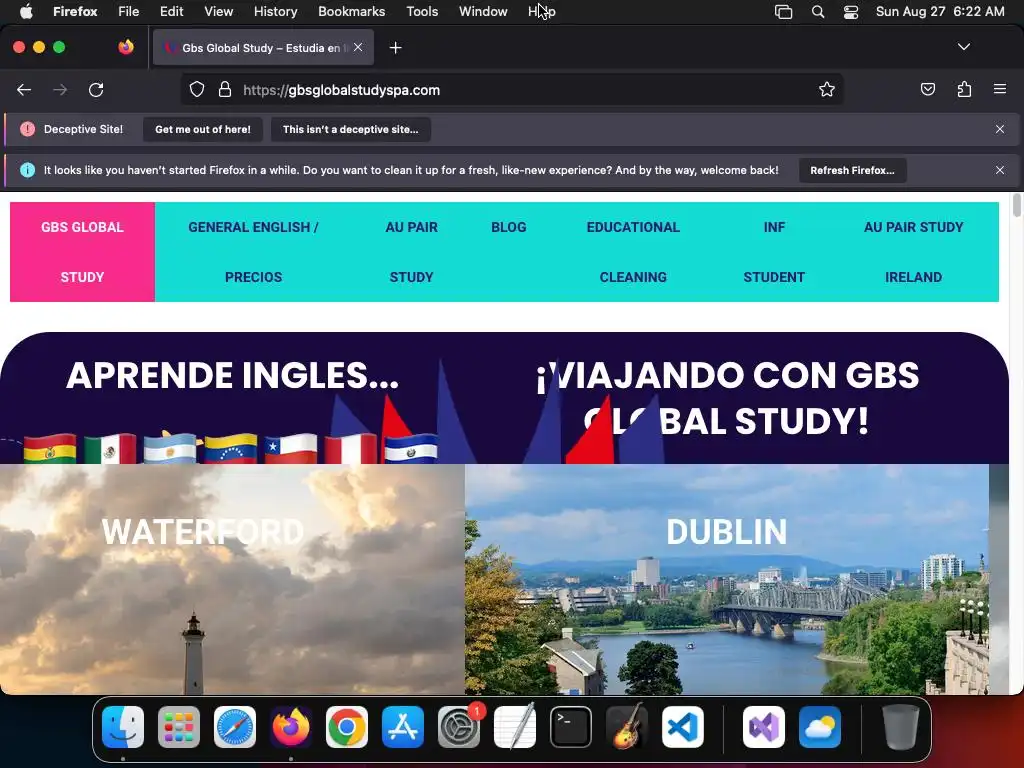The height and width of the screenshot is (768, 1024).
Task: Open the History menu
Action: [x=276, y=12]
